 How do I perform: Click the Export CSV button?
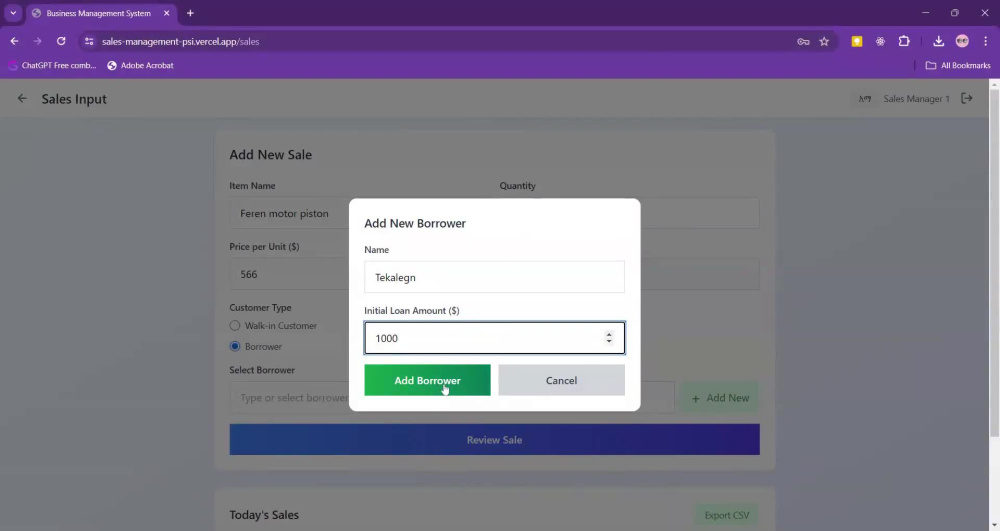[x=726, y=515]
